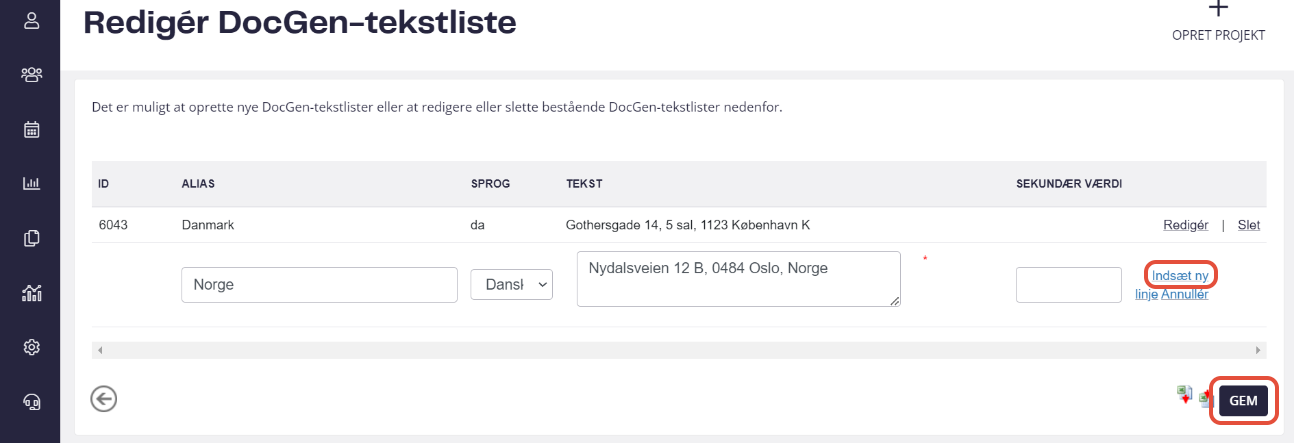Click the plus icon for Opret Projekt
The height and width of the screenshot is (443, 1294).
pos(1218,9)
